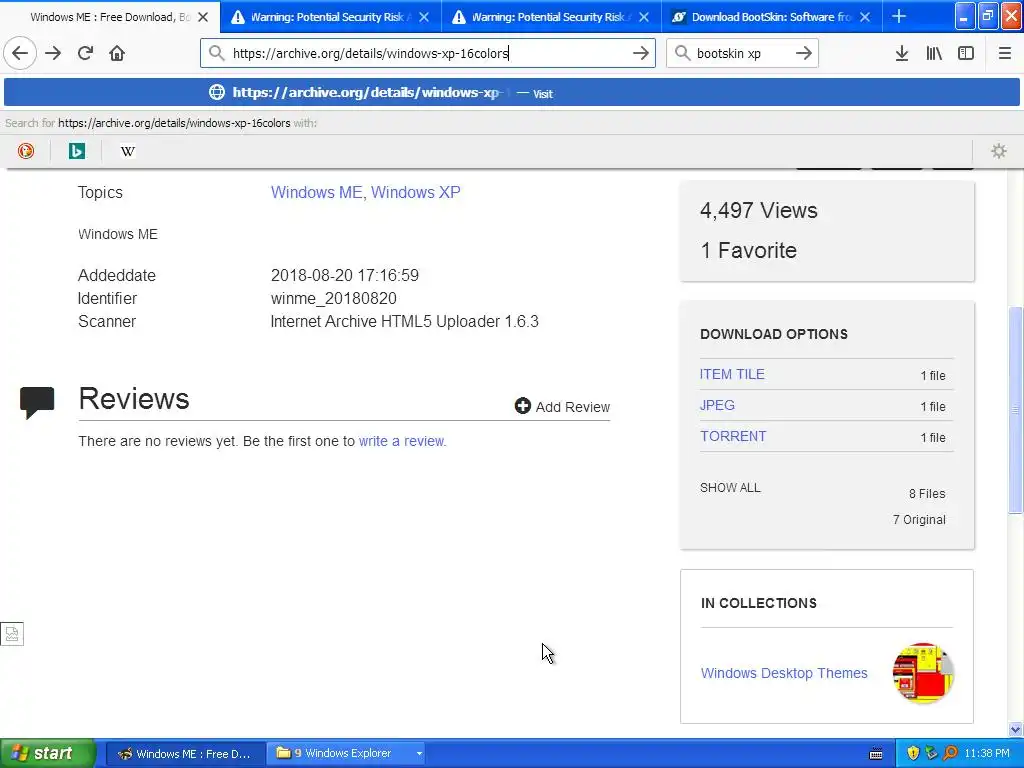
Task: Click SHOW ALL download options
Action: tap(730, 488)
